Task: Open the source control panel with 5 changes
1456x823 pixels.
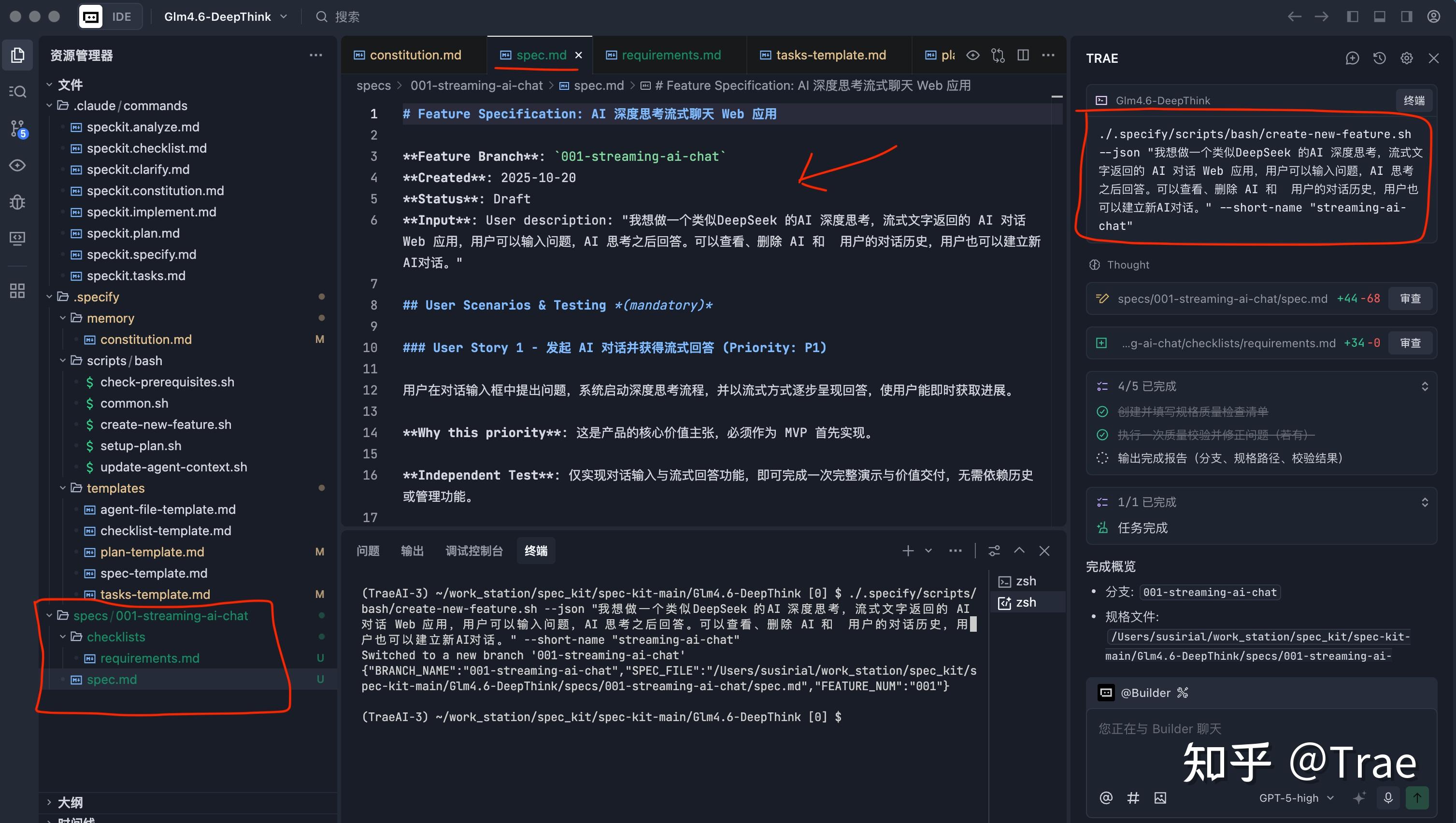Action: click(x=17, y=129)
